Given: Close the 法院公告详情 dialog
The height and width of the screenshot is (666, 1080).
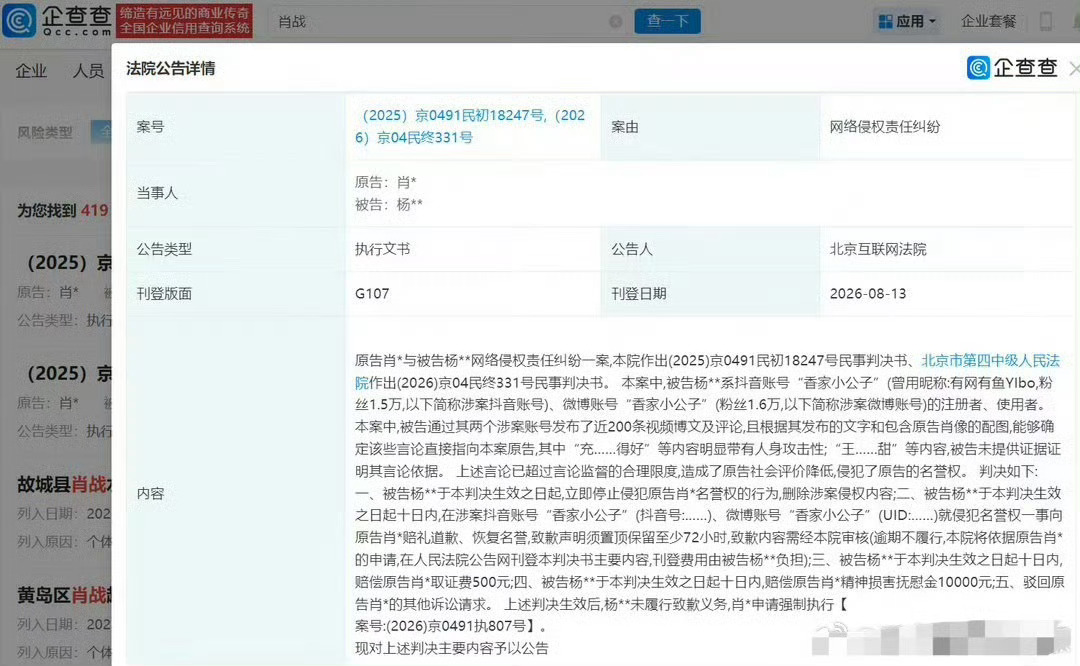Looking at the screenshot, I should (x=1073, y=68).
